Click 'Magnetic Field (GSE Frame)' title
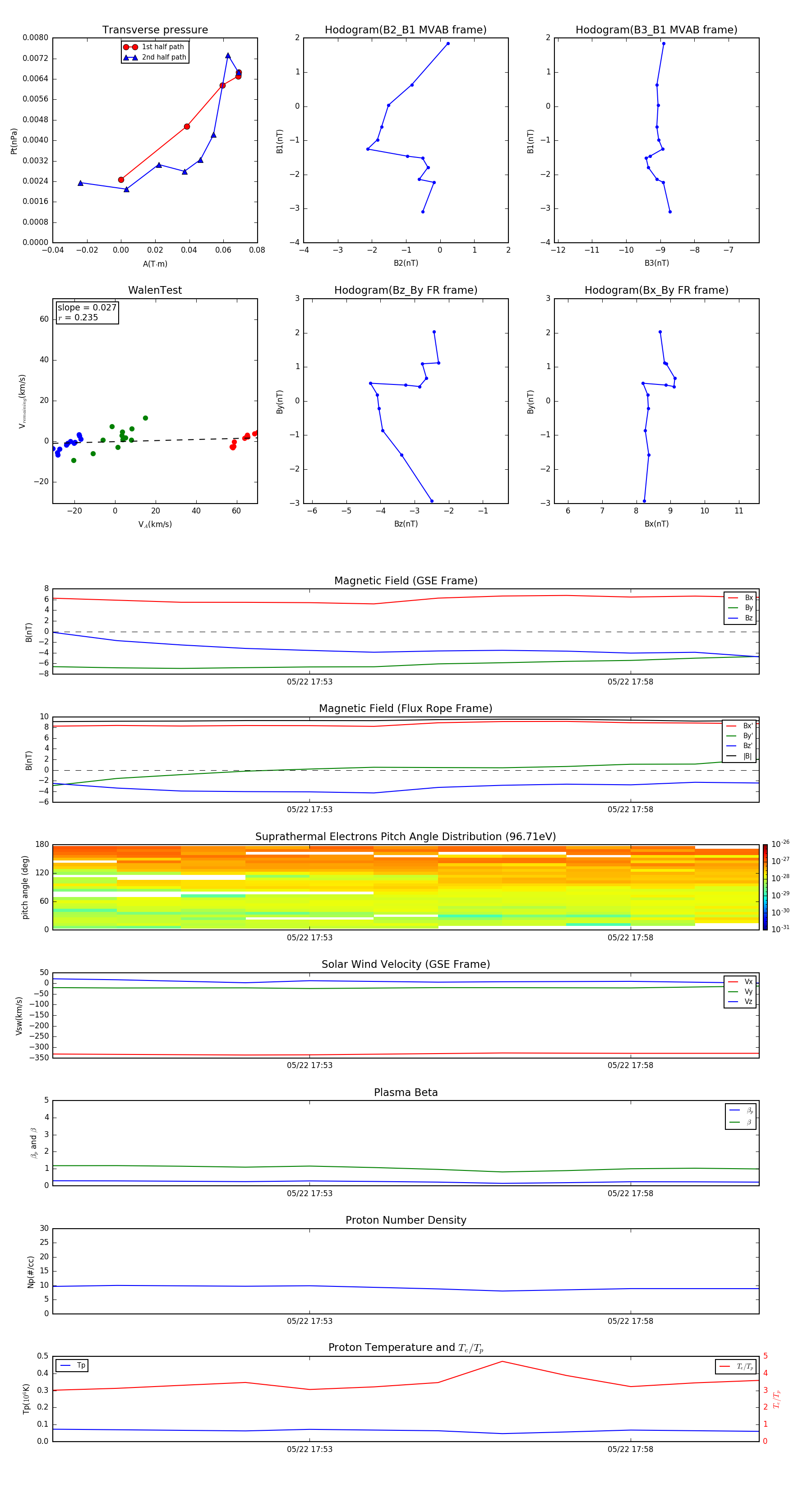 (x=406, y=581)
